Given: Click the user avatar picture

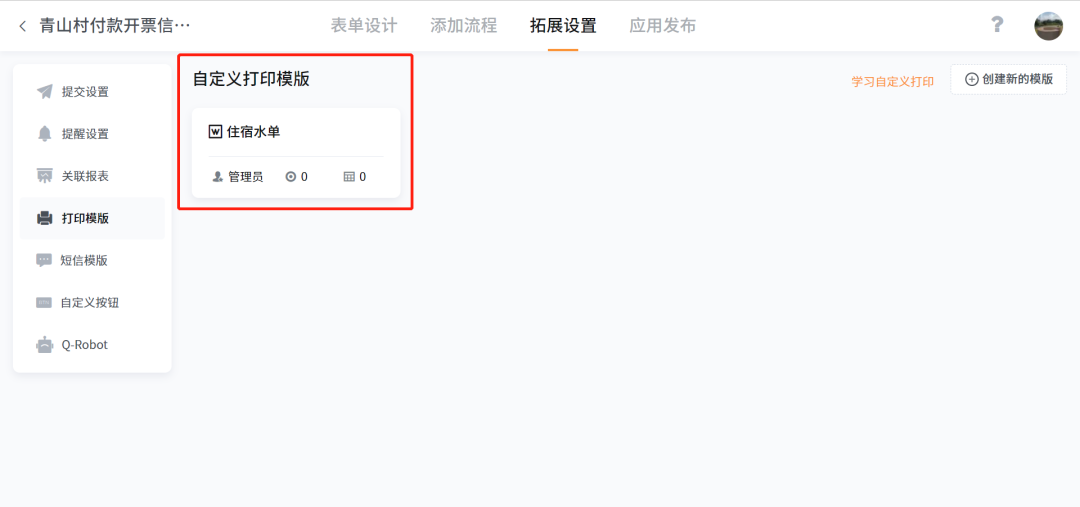Looking at the screenshot, I should pyautogui.click(x=1048, y=26).
